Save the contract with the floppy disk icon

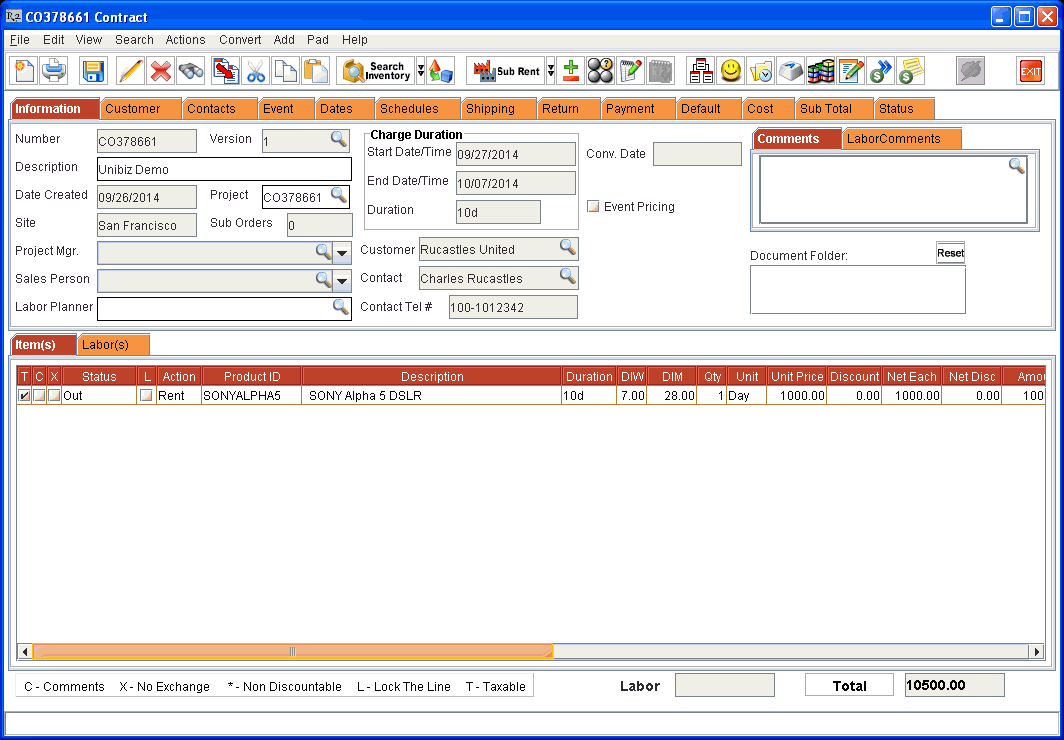click(93, 71)
